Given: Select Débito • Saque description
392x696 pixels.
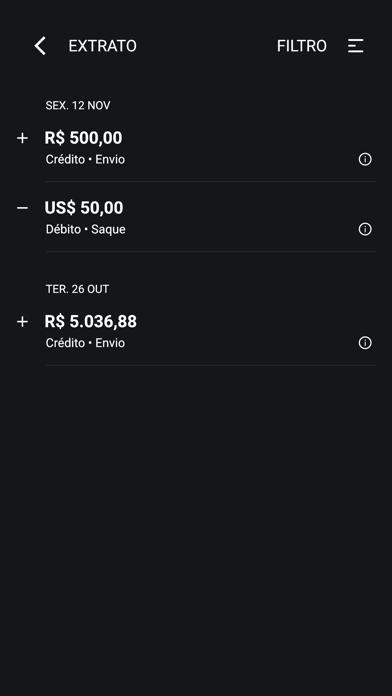Looking at the screenshot, I should pyautogui.click(x=86, y=229).
